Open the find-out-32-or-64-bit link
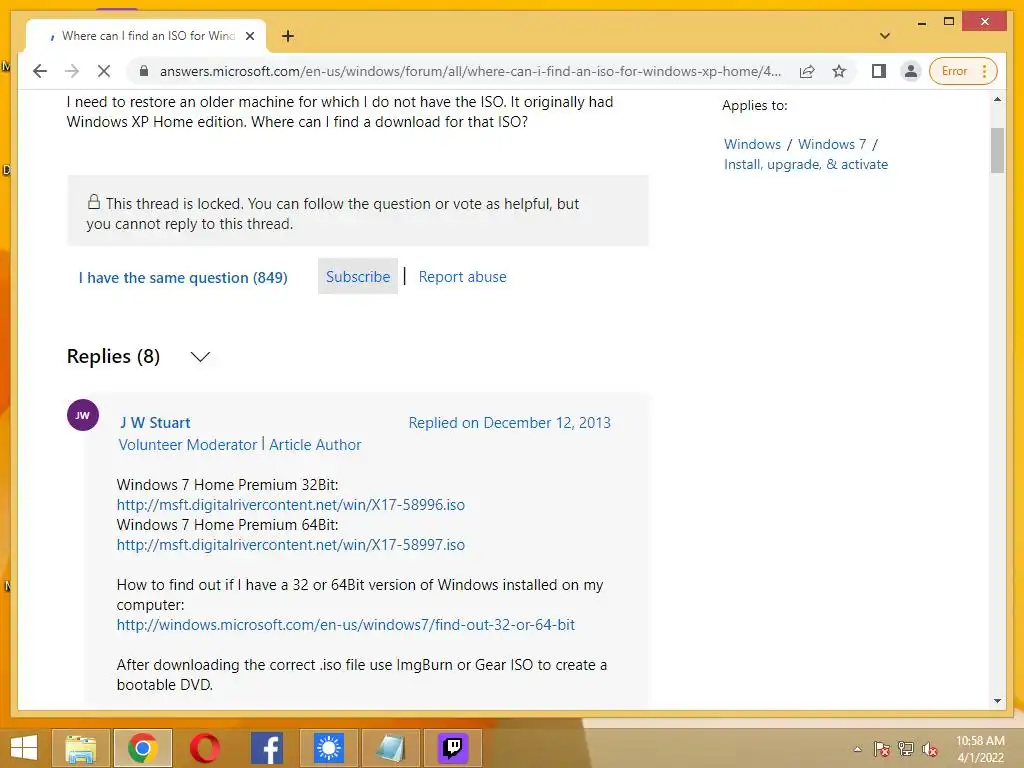This screenshot has height=768, width=1024. 345,625
